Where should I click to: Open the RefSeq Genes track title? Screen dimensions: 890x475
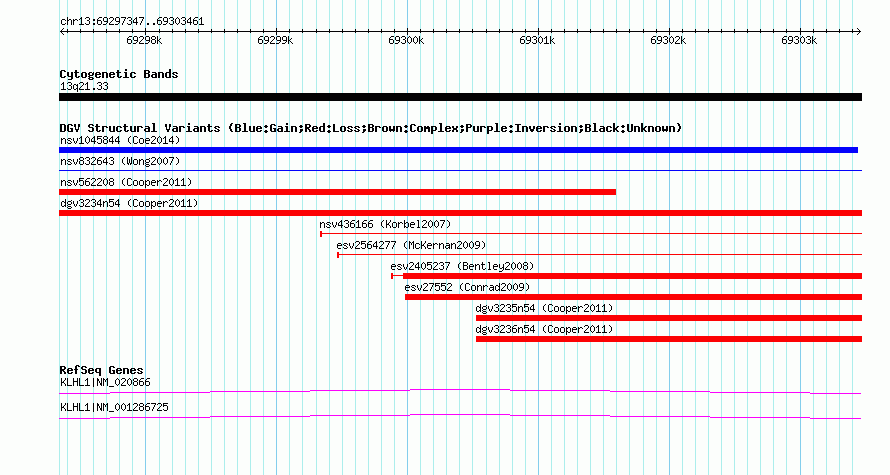(x=101, y=370)
